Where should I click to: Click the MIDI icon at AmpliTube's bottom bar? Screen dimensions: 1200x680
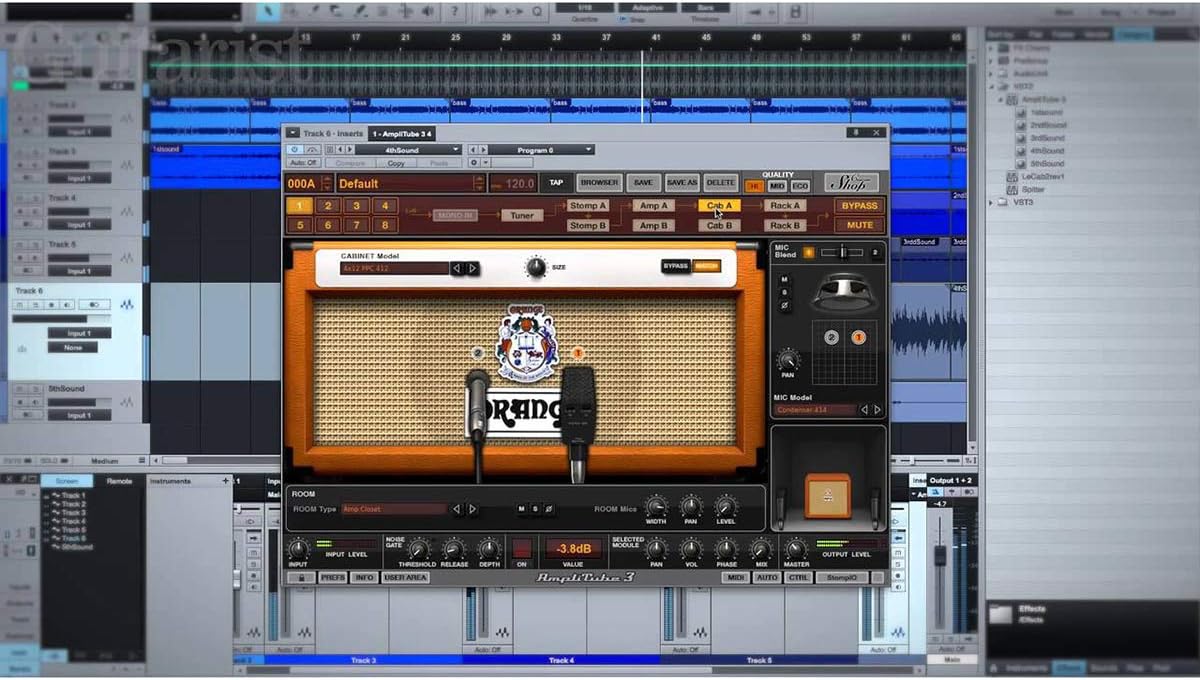coord(735,577)
